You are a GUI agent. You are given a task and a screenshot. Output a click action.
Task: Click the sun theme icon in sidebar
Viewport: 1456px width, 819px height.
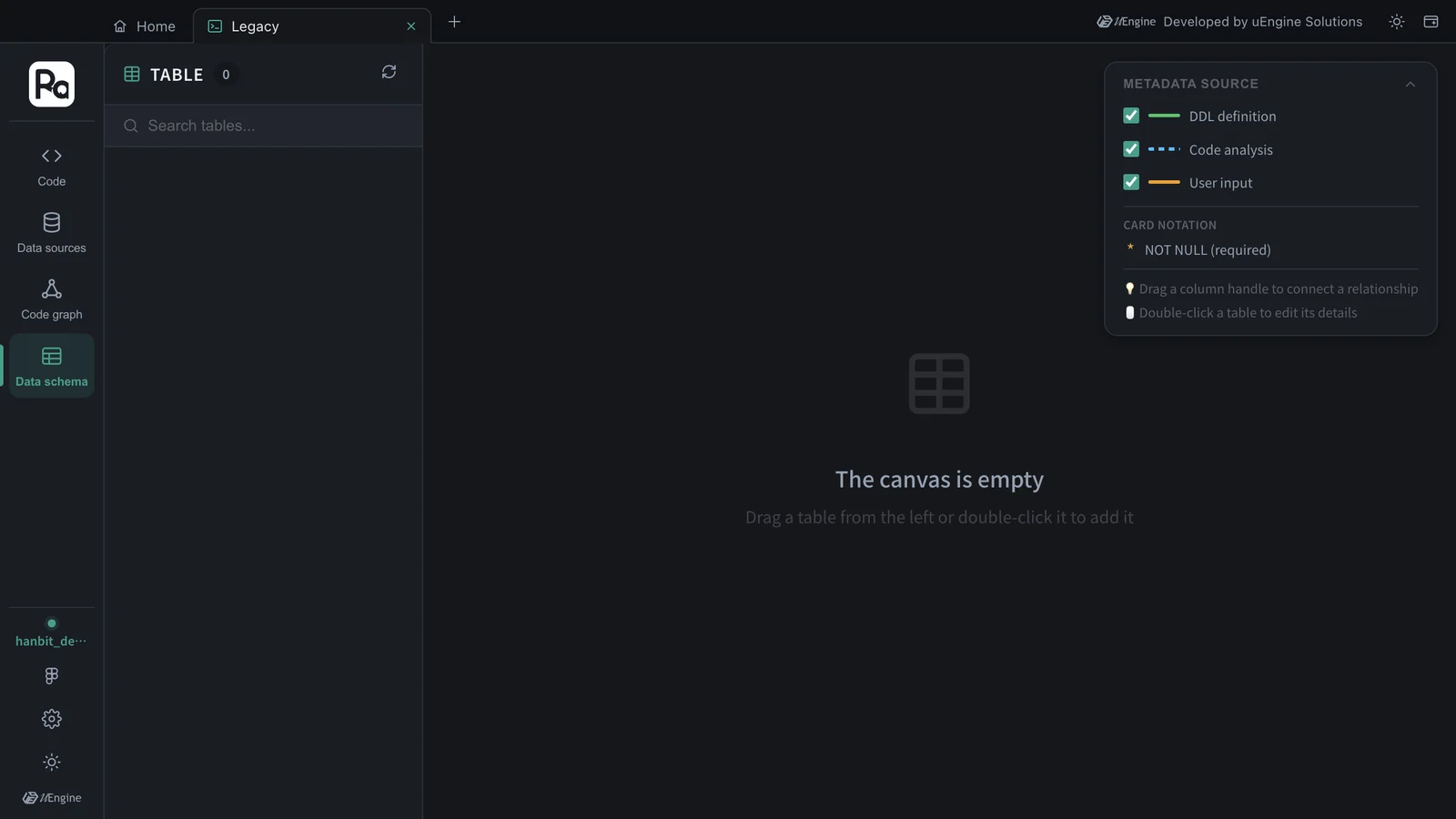(52, 763)
